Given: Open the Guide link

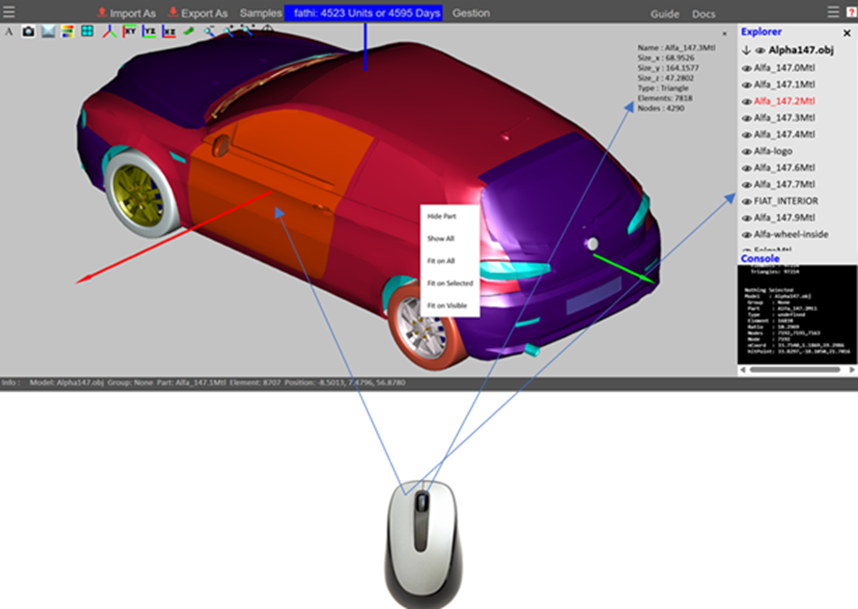Looking at the screenshot, I should tap(664, 14).
